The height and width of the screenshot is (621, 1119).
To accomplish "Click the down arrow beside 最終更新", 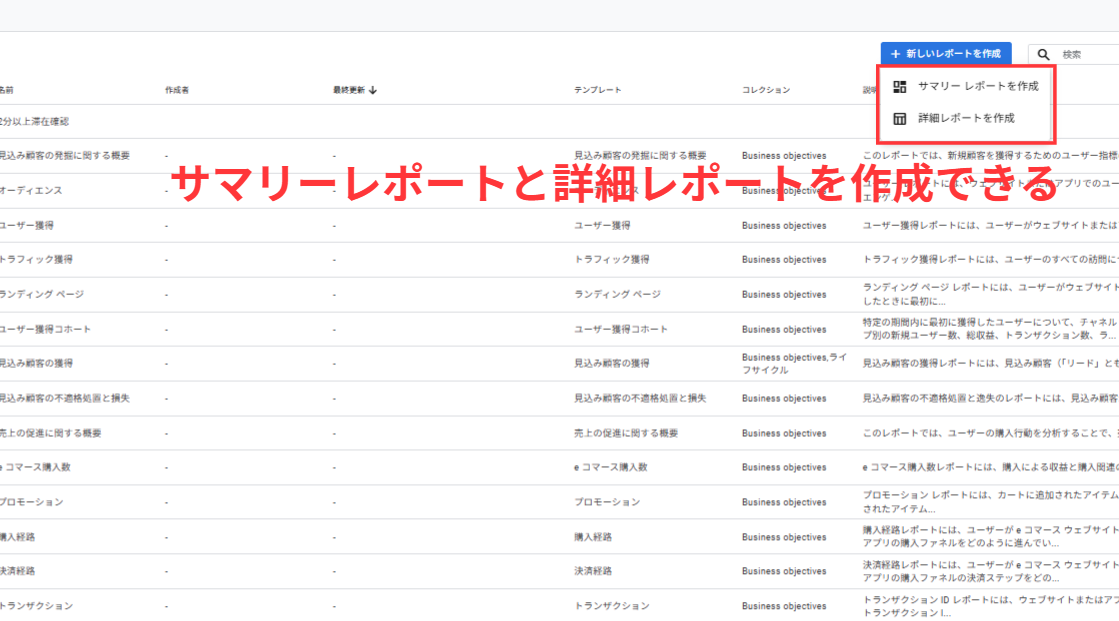I will pos(373,90).
